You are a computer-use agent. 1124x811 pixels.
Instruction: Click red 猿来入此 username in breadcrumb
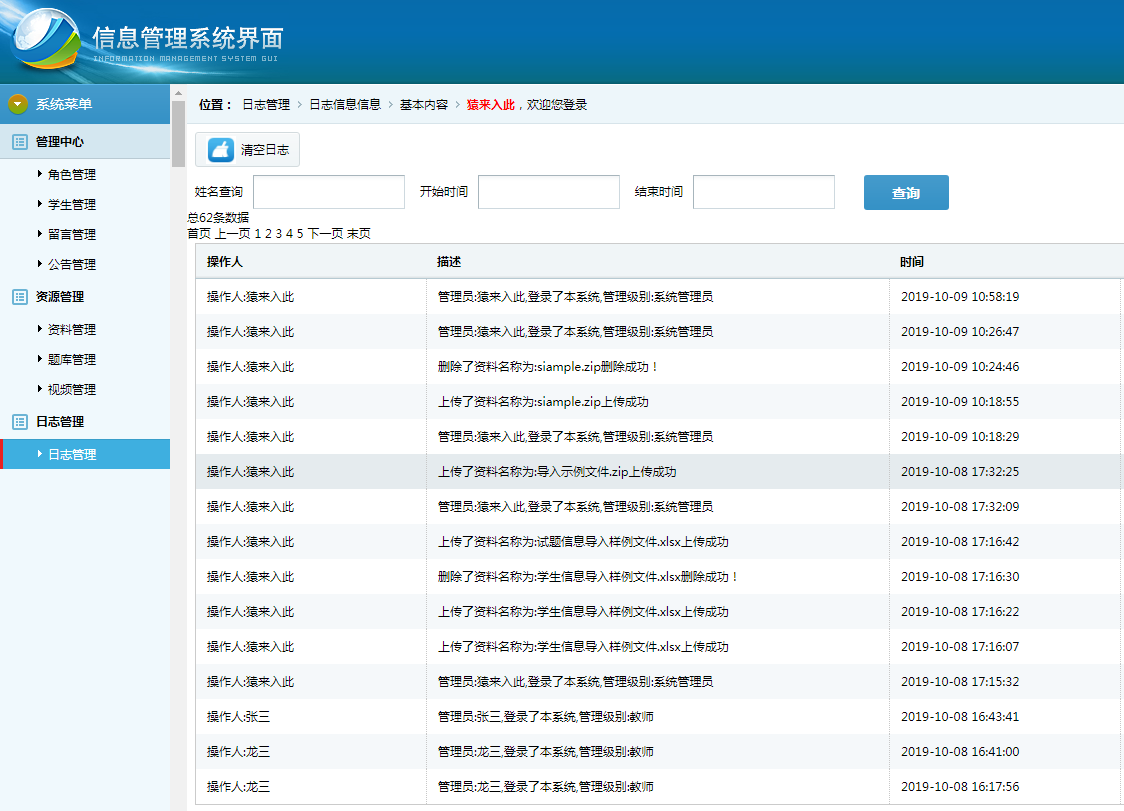[490, 105]
